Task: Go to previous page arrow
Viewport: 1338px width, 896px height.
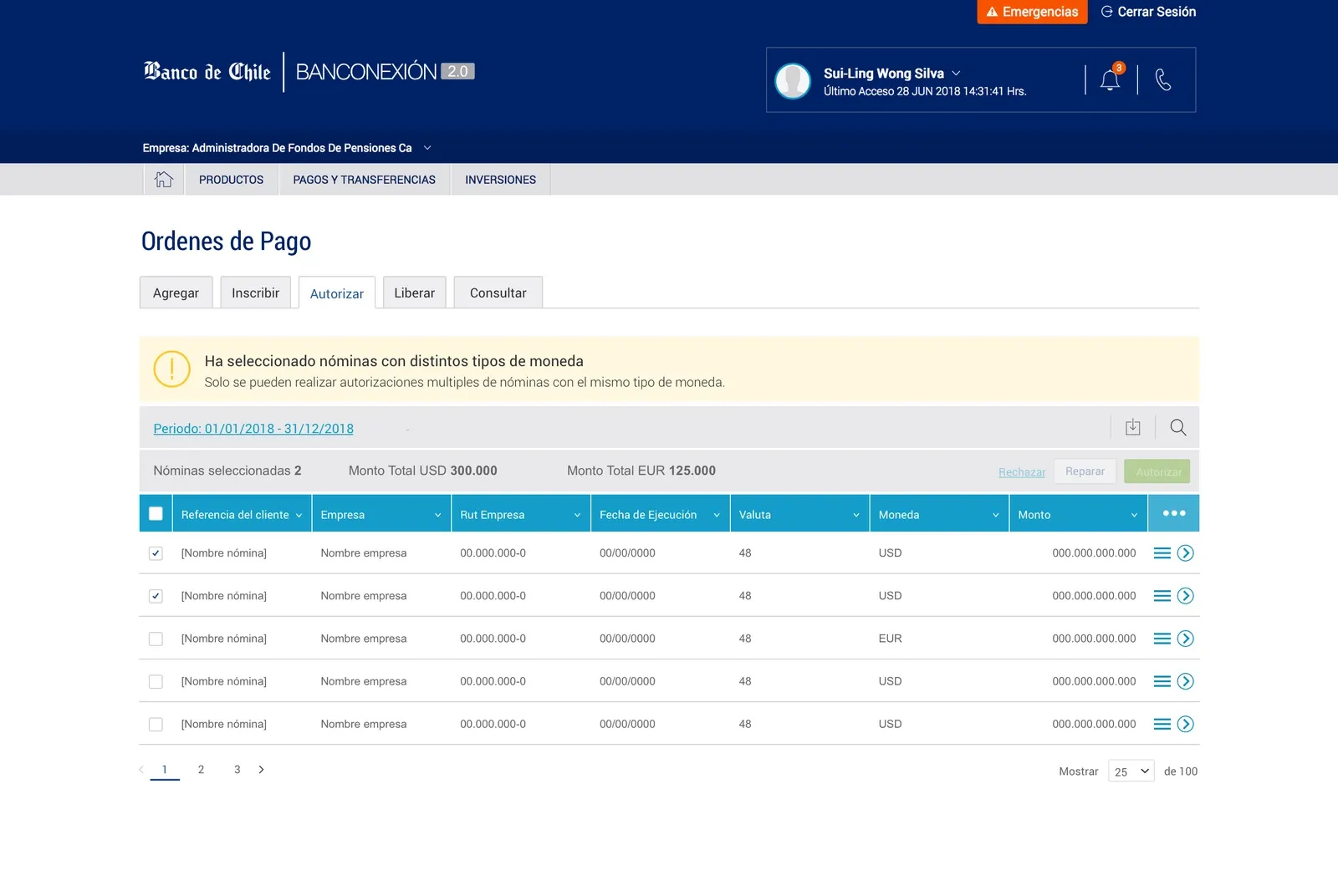Action: 141,770
